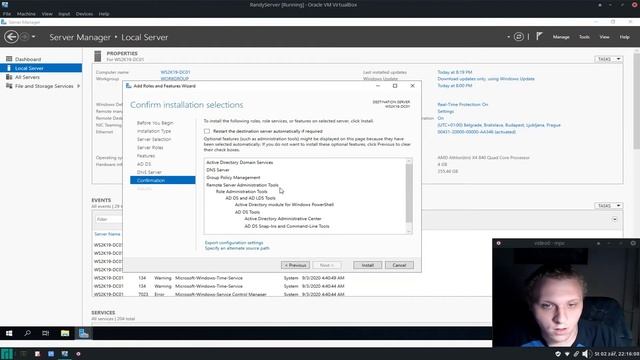This screenshot has height=360, width=640.
Task: Open the Server Manager Manage menu
Action: click(561, 37)
